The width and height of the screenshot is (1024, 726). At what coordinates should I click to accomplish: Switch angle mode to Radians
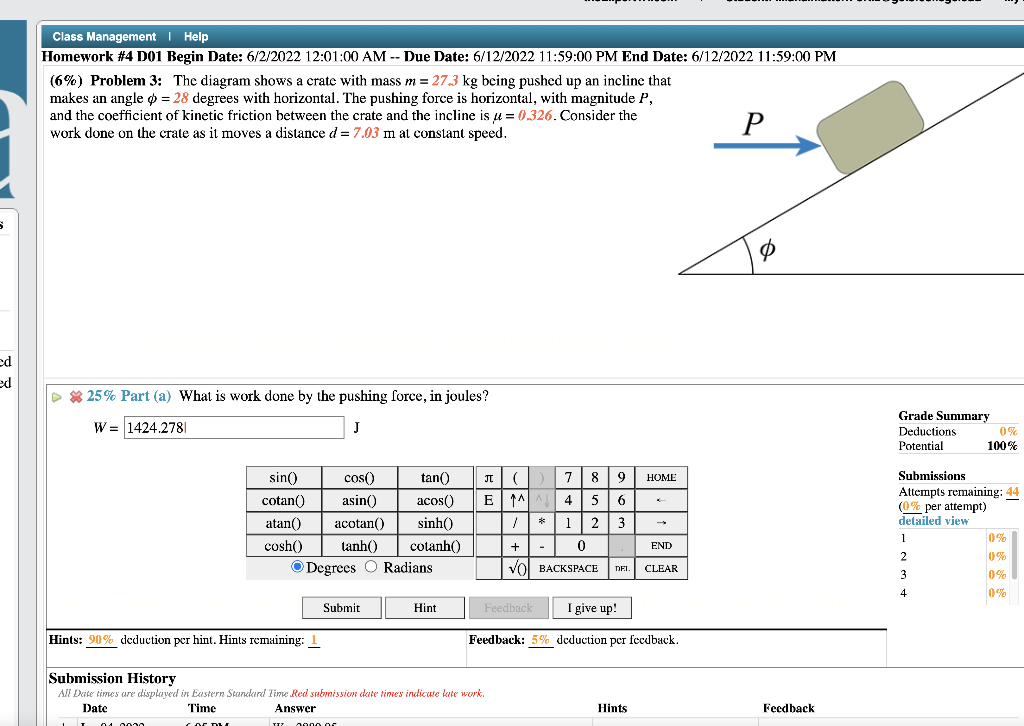click(371, 566)
